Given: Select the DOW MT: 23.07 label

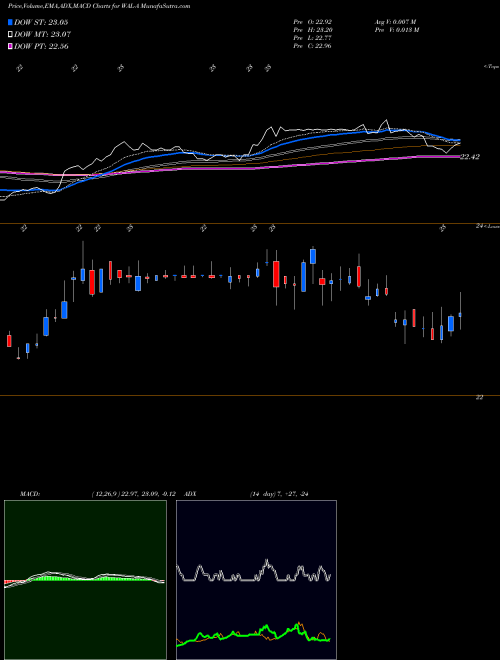Looking at the screenshot, I should [x=43, y=35].
